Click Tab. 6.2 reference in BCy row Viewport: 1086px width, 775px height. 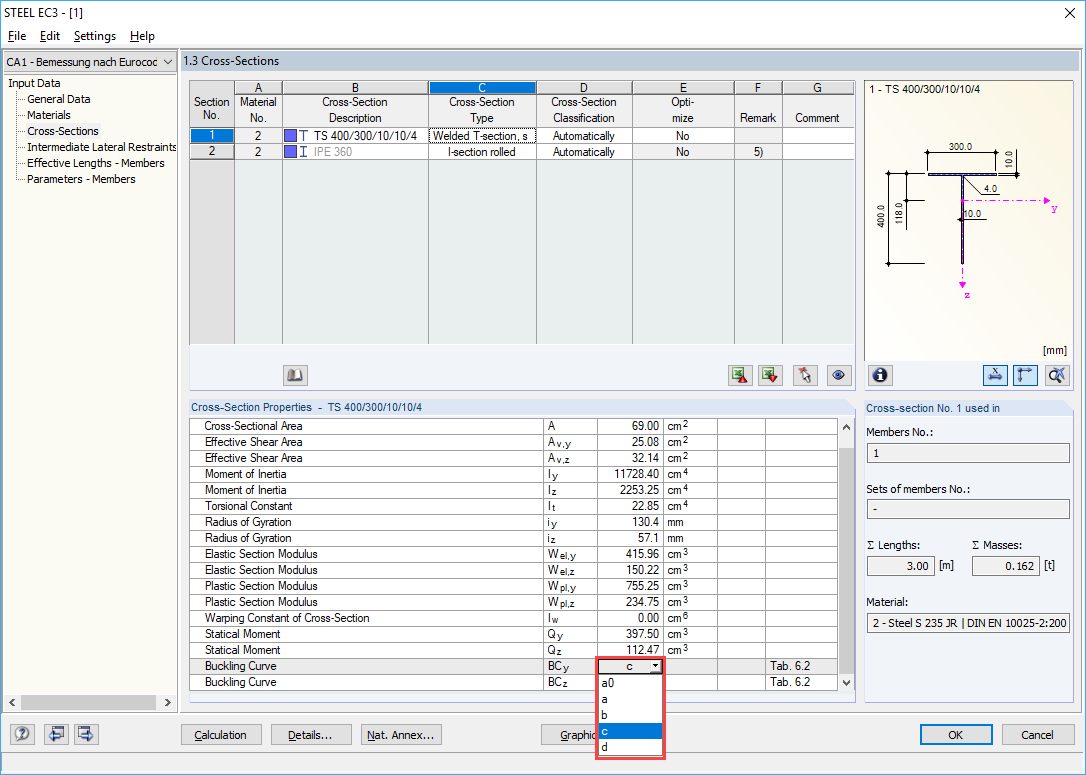click(790, 666)
